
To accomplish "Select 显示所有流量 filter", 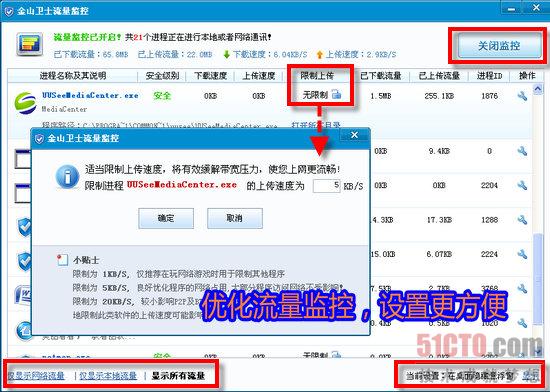I will 178,376.
